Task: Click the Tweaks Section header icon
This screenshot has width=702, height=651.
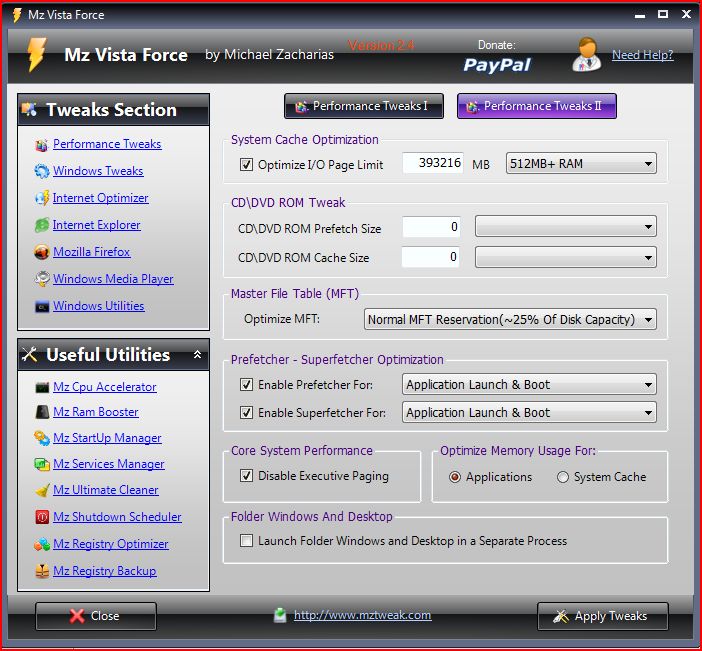Action: pyautogui.click(x=30, y=109)
